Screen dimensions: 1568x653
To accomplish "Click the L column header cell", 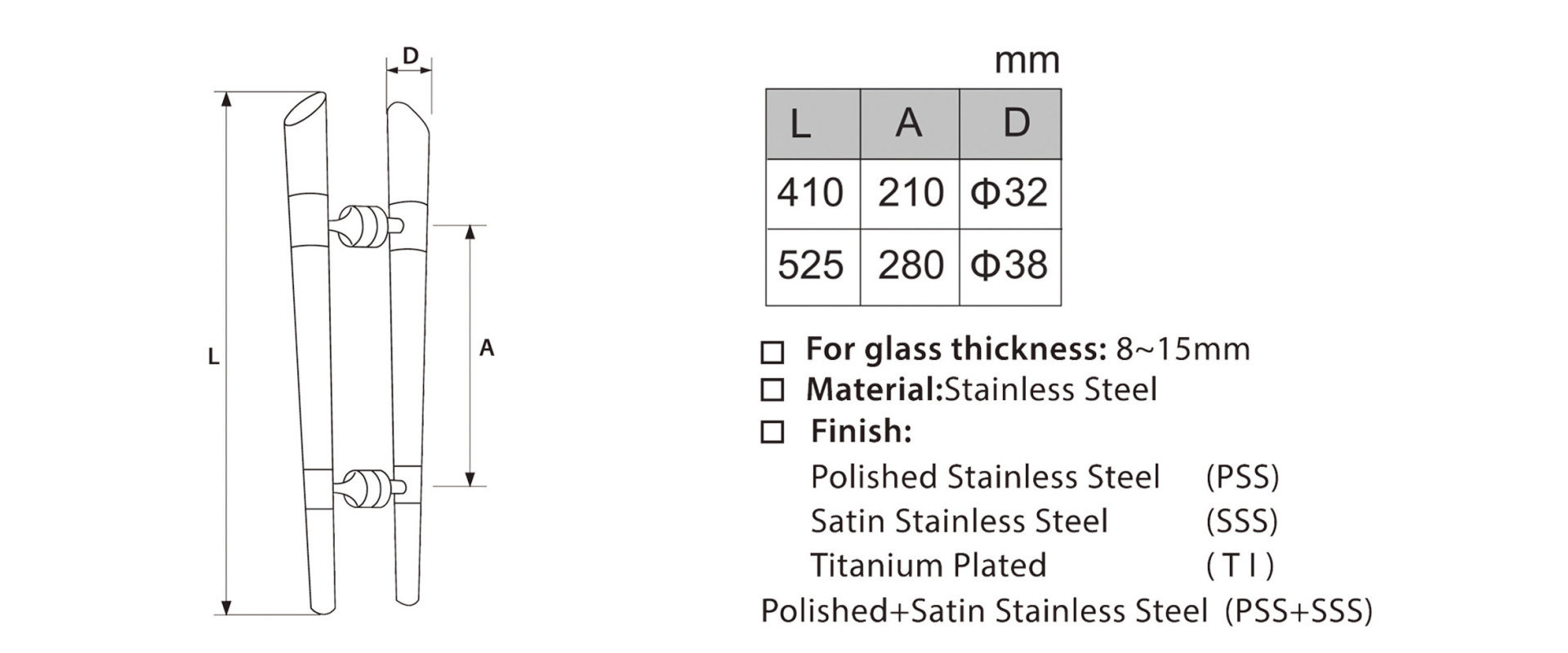I will (813, 124).
